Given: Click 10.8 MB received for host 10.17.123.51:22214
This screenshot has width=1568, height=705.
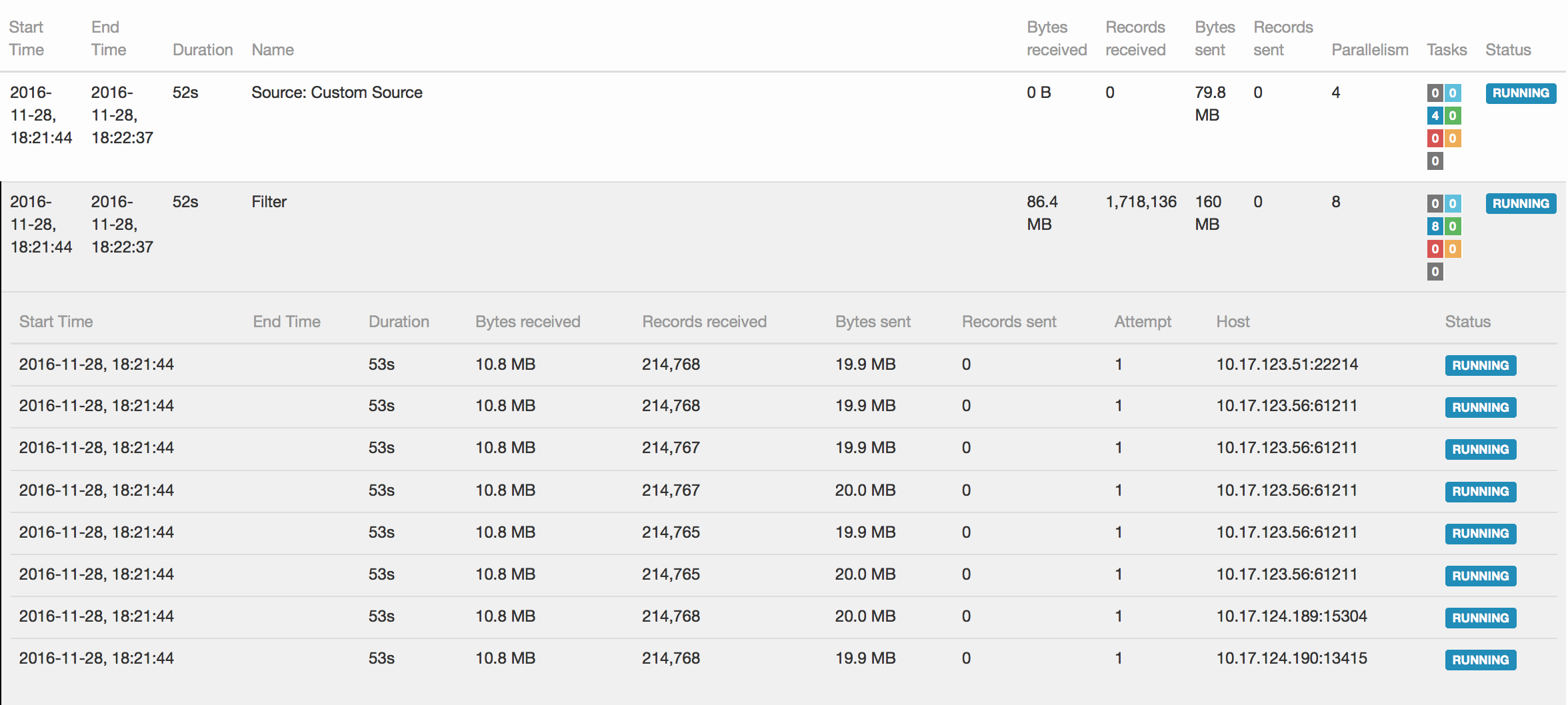Looking at the screenshot, I should [x=505, y=364].
